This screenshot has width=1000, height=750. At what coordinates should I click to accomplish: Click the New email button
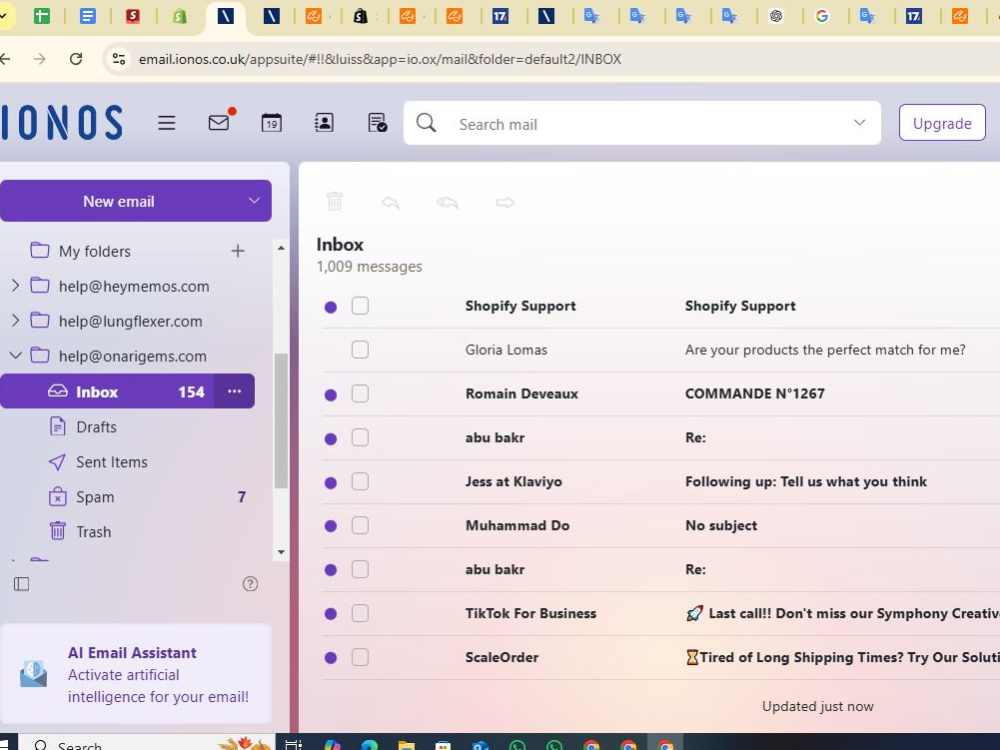tap(119, 201)
